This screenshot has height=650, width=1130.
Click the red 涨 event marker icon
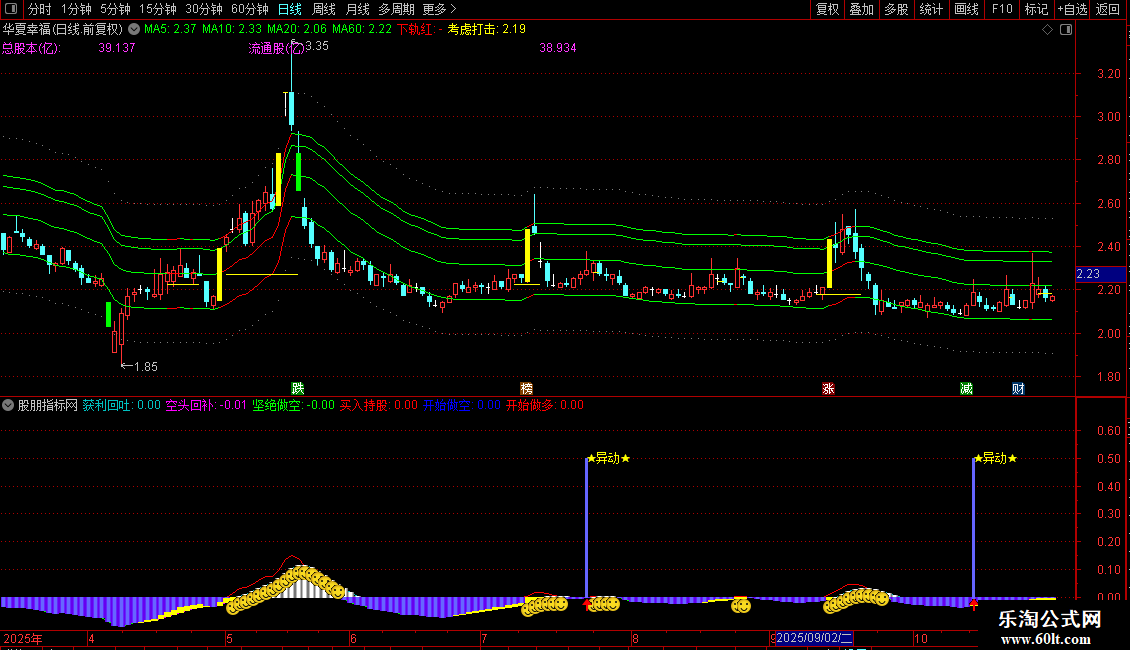pos(828,388)
